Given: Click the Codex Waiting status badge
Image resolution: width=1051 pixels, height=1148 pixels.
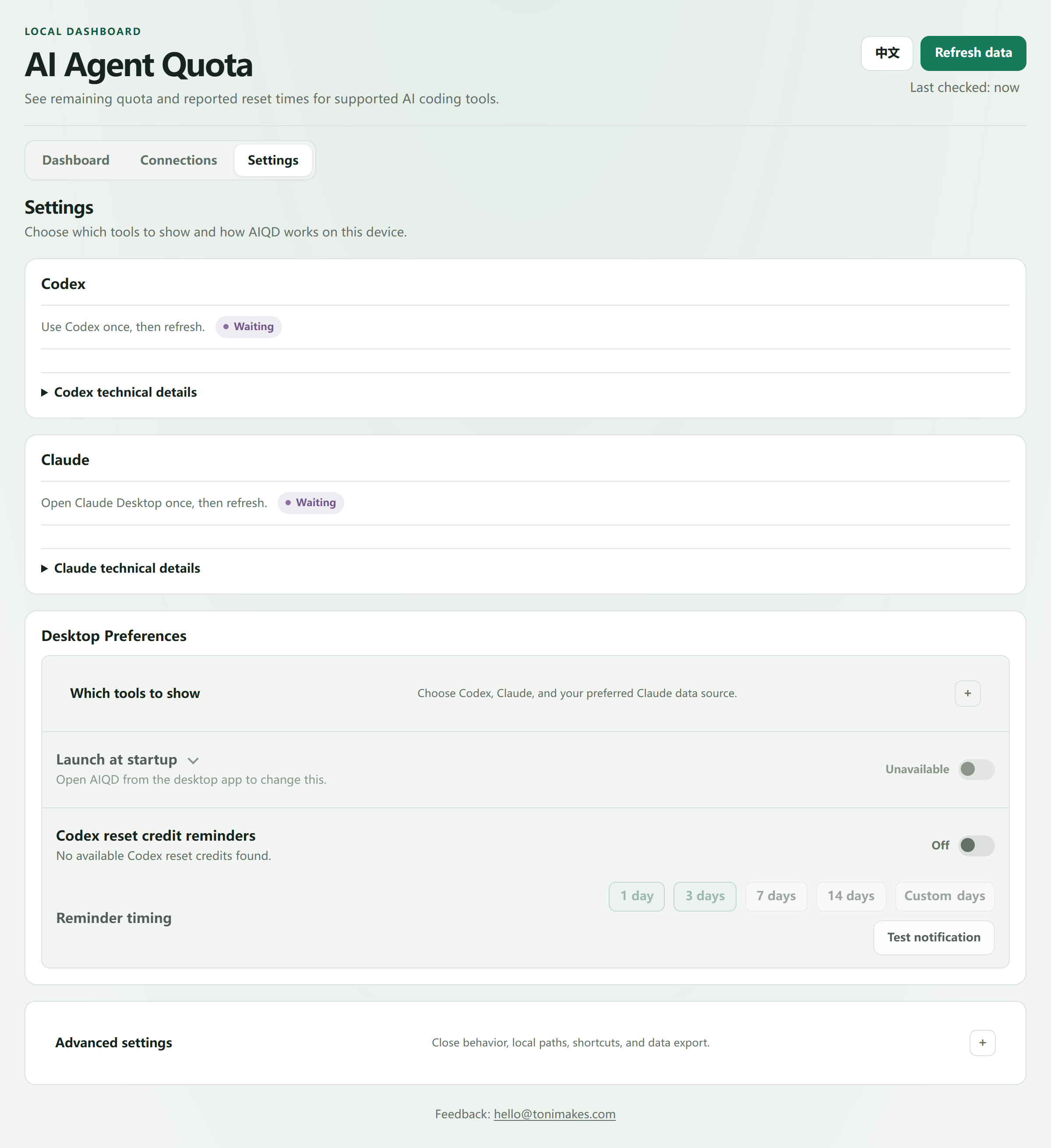Looking at the screenshot, I should point(248,327).
